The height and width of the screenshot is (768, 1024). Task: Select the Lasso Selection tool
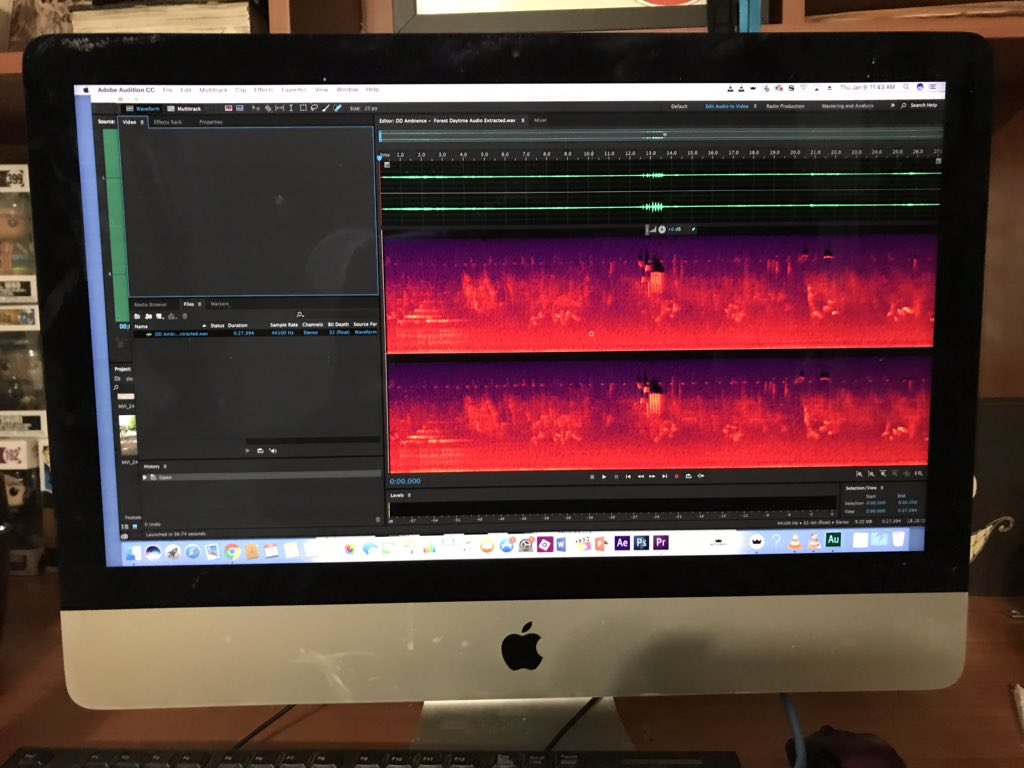pos(314,108)
